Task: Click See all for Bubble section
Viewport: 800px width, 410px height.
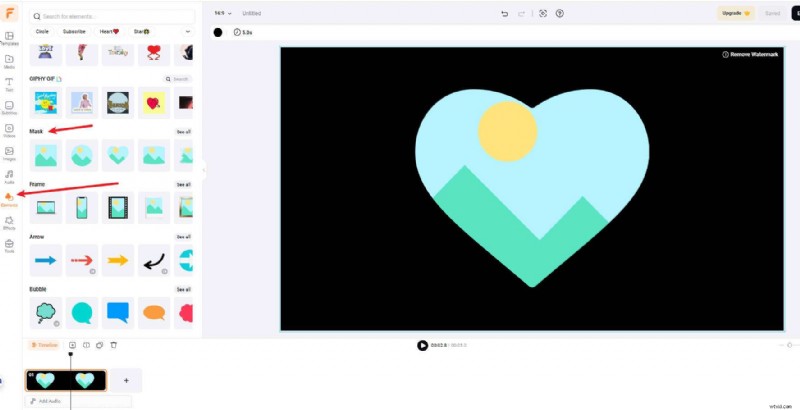Action: (x=184, y=290)
